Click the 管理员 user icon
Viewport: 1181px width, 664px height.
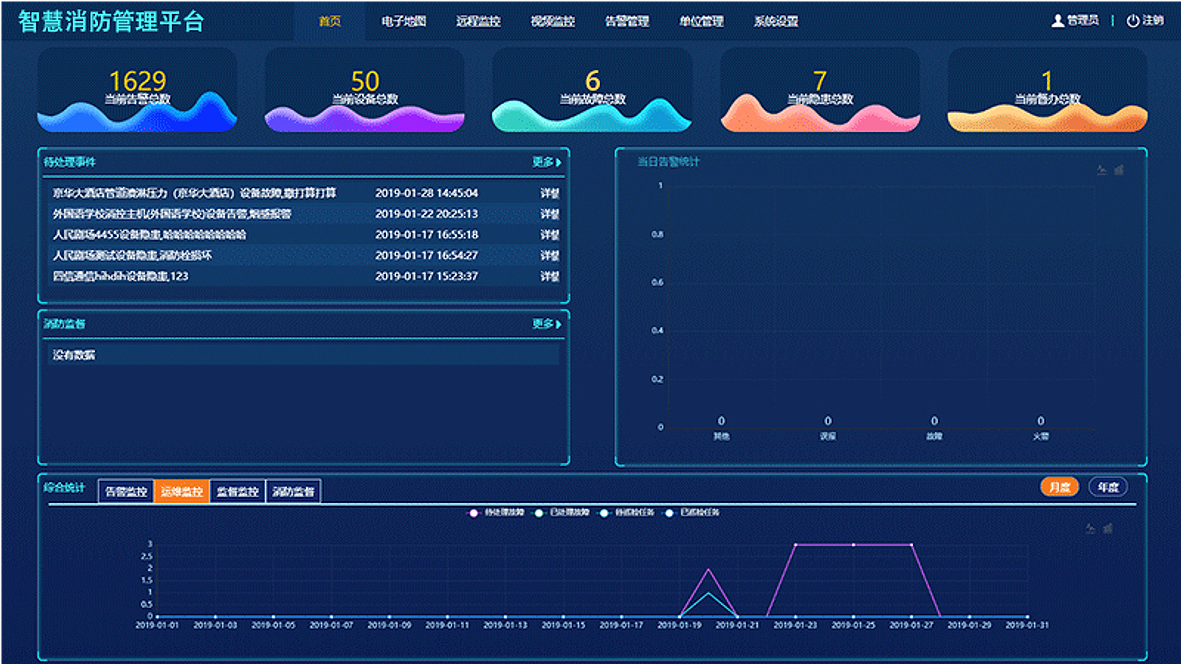(x=1057, y=21)
